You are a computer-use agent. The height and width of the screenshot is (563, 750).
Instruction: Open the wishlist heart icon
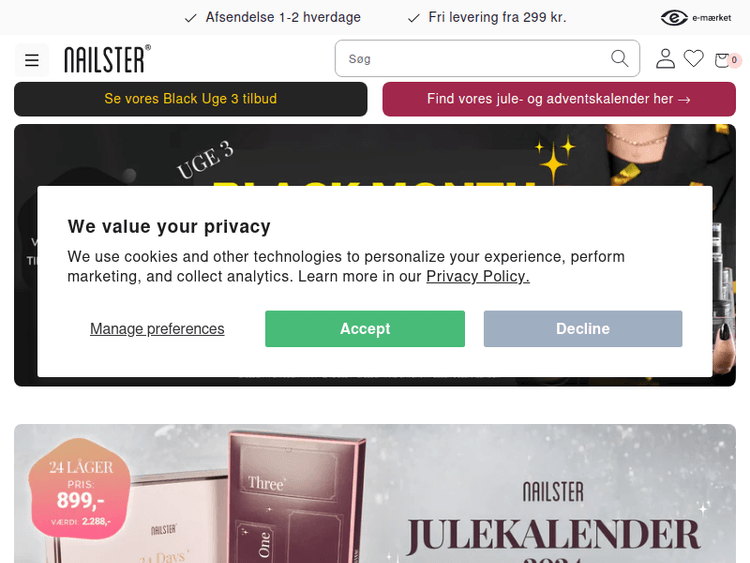(693, 59)
